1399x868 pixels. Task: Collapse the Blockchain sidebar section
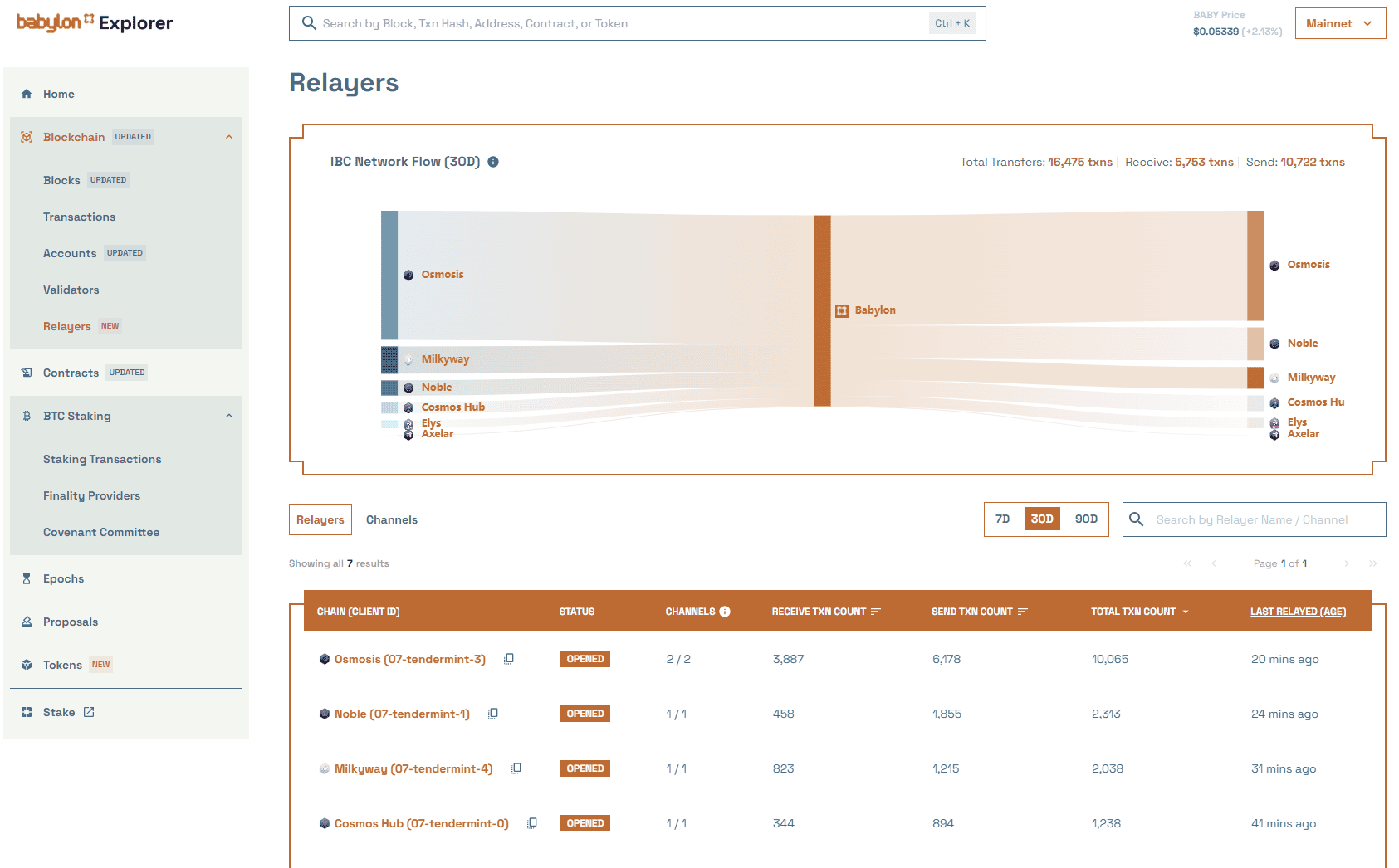[229, 137]
